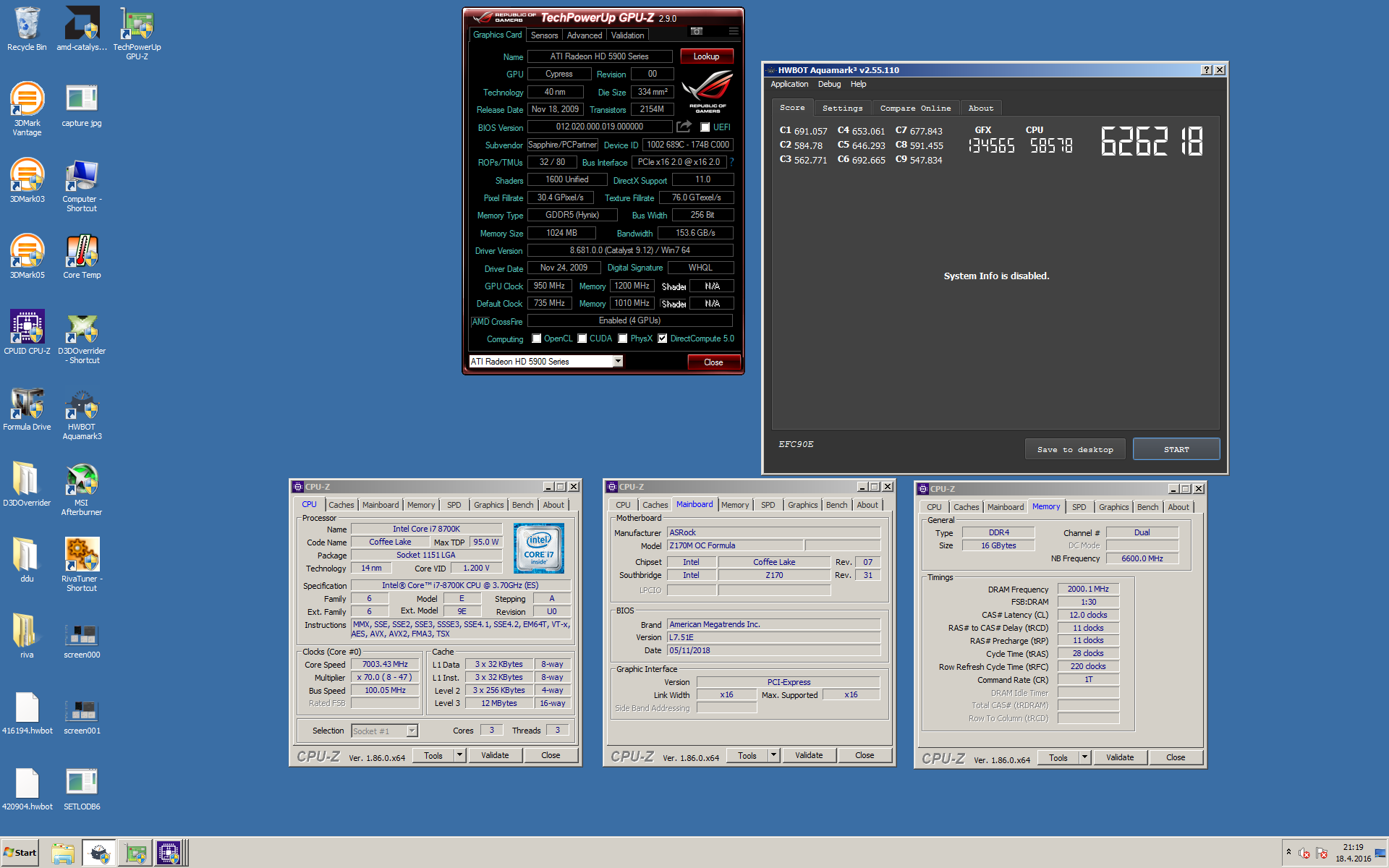
Task: Toggle the UEFI checkbox in GPU-Z
Action: pos(705,127)
